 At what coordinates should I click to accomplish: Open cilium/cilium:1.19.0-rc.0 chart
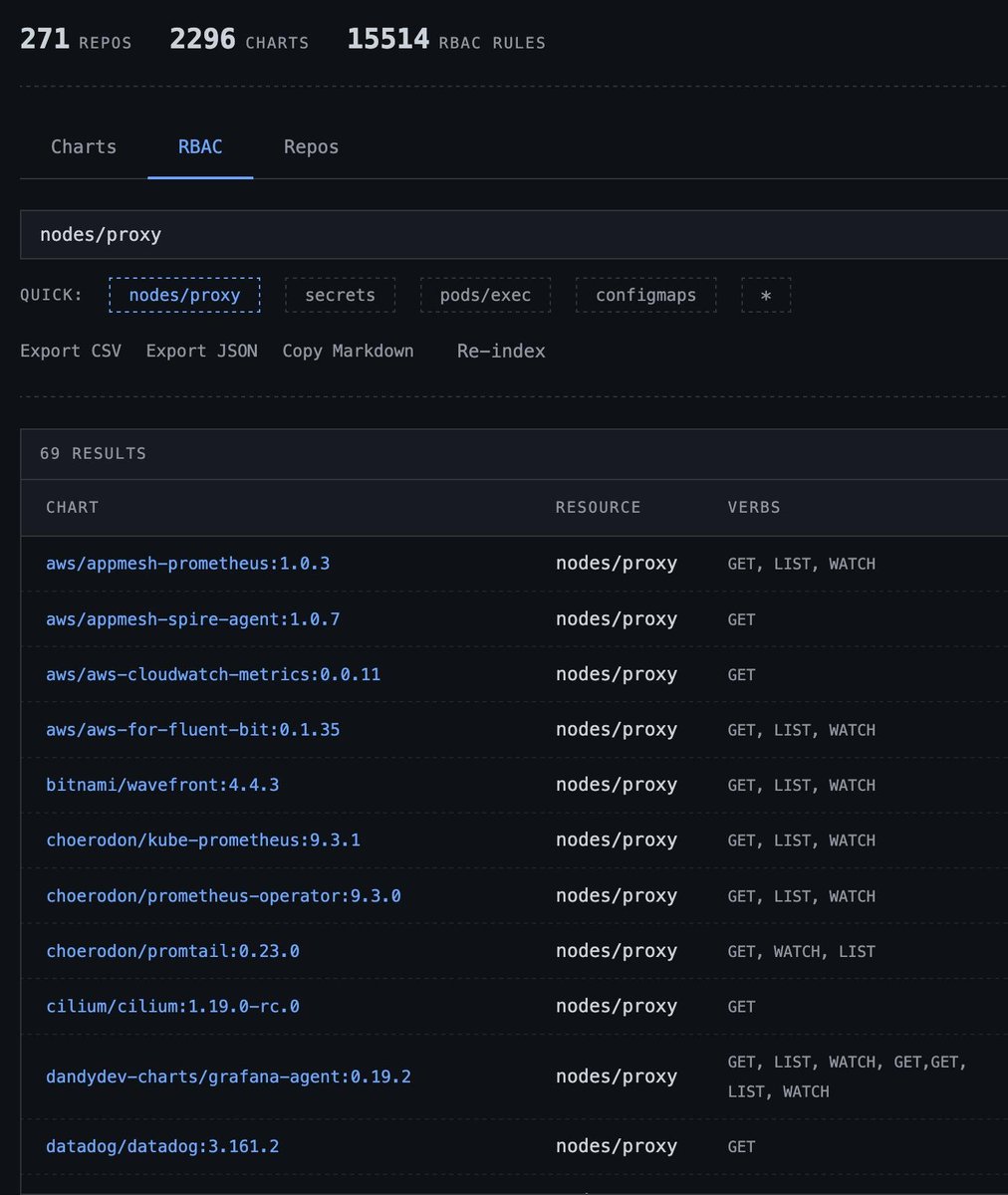pos(172,1007)
